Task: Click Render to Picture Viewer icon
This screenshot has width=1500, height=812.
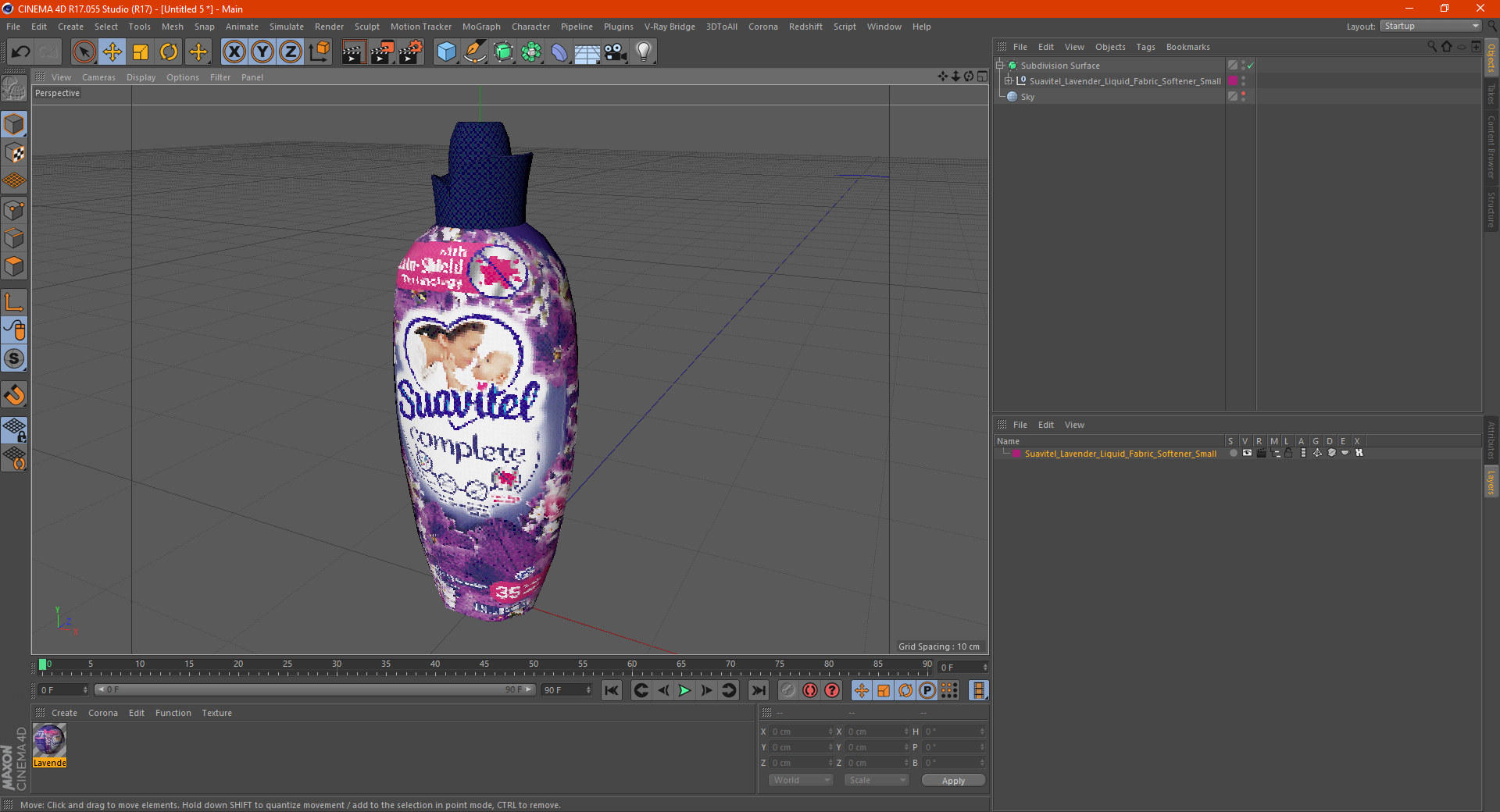Action: 382,52
